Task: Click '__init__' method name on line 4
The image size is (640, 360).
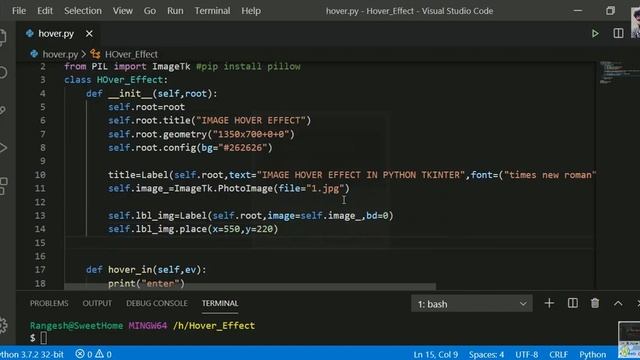Action: [130, 93]
